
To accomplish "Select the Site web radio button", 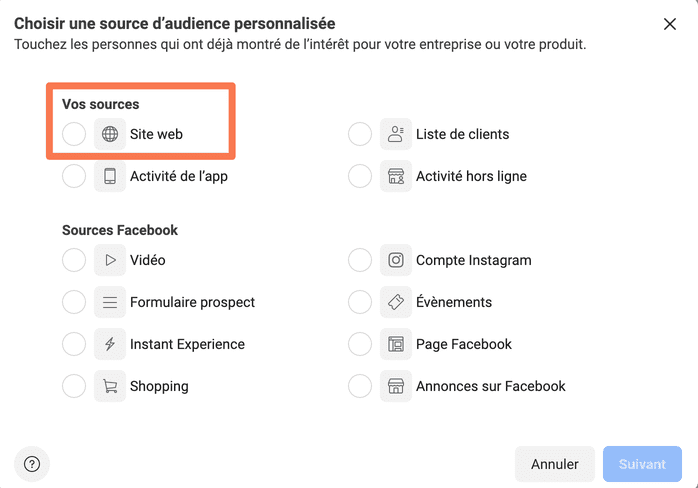I will click(x=74, y=134).
